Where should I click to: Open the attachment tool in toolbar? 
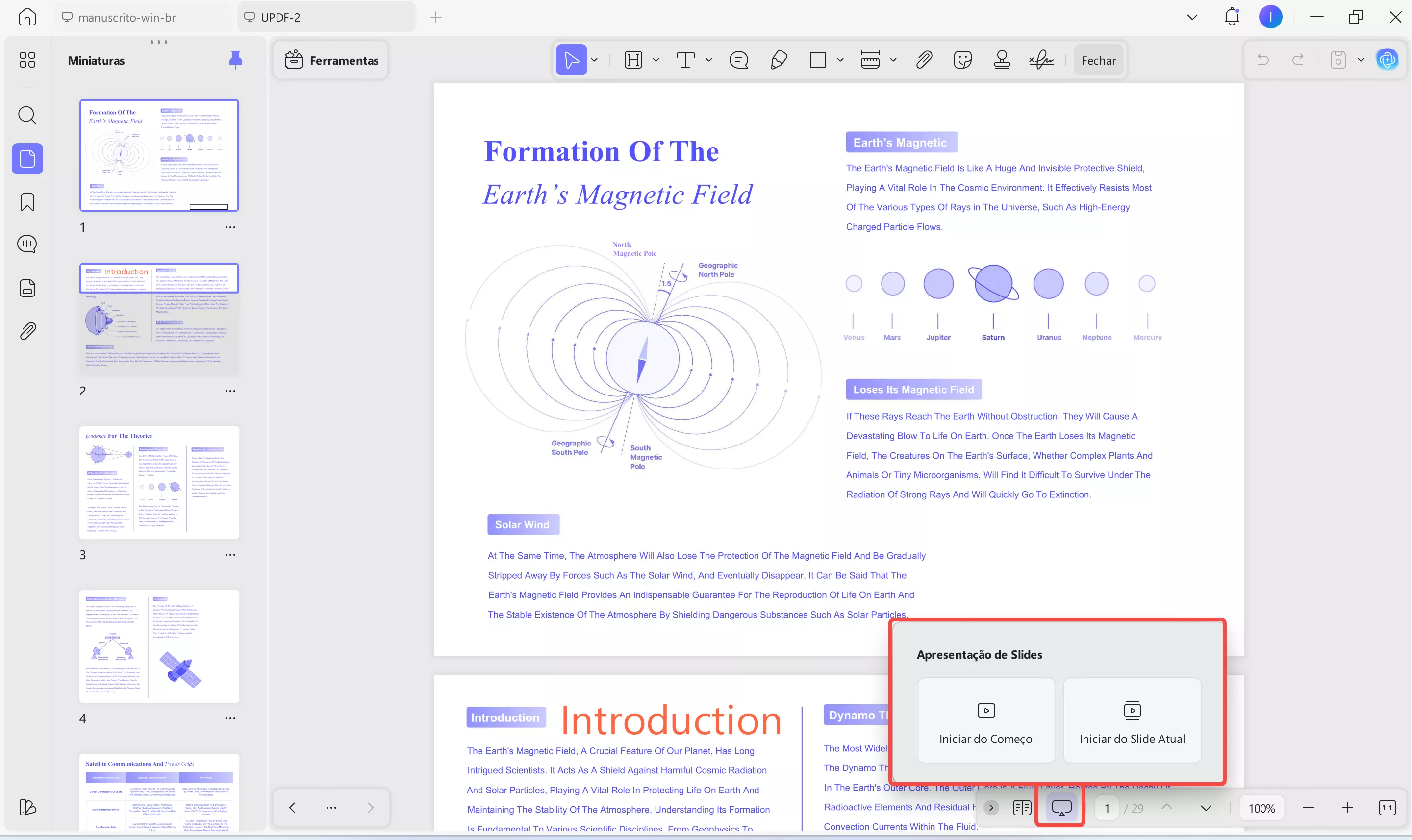tap(924, 60)
